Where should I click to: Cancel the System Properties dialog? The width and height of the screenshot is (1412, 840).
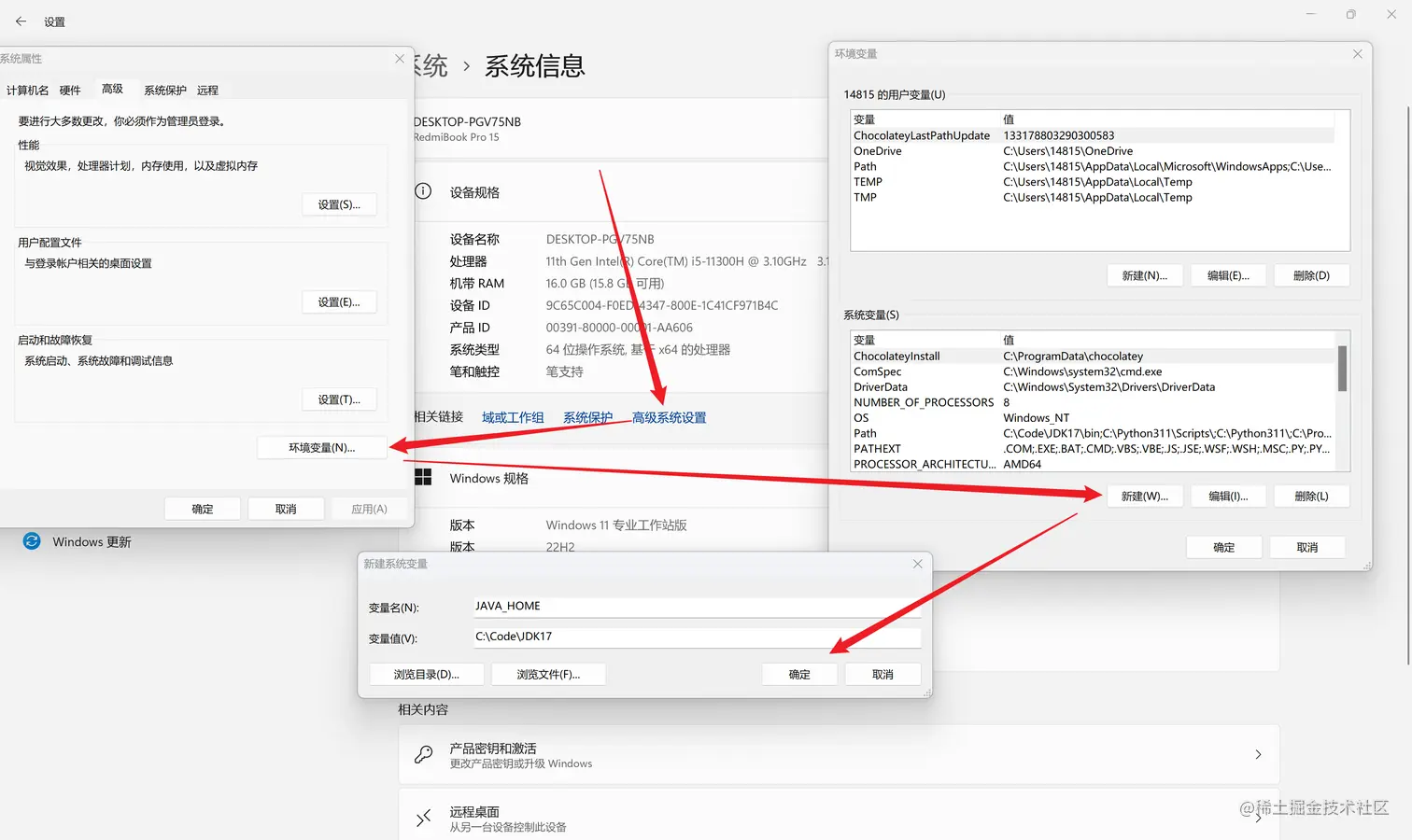pos(286,509)
